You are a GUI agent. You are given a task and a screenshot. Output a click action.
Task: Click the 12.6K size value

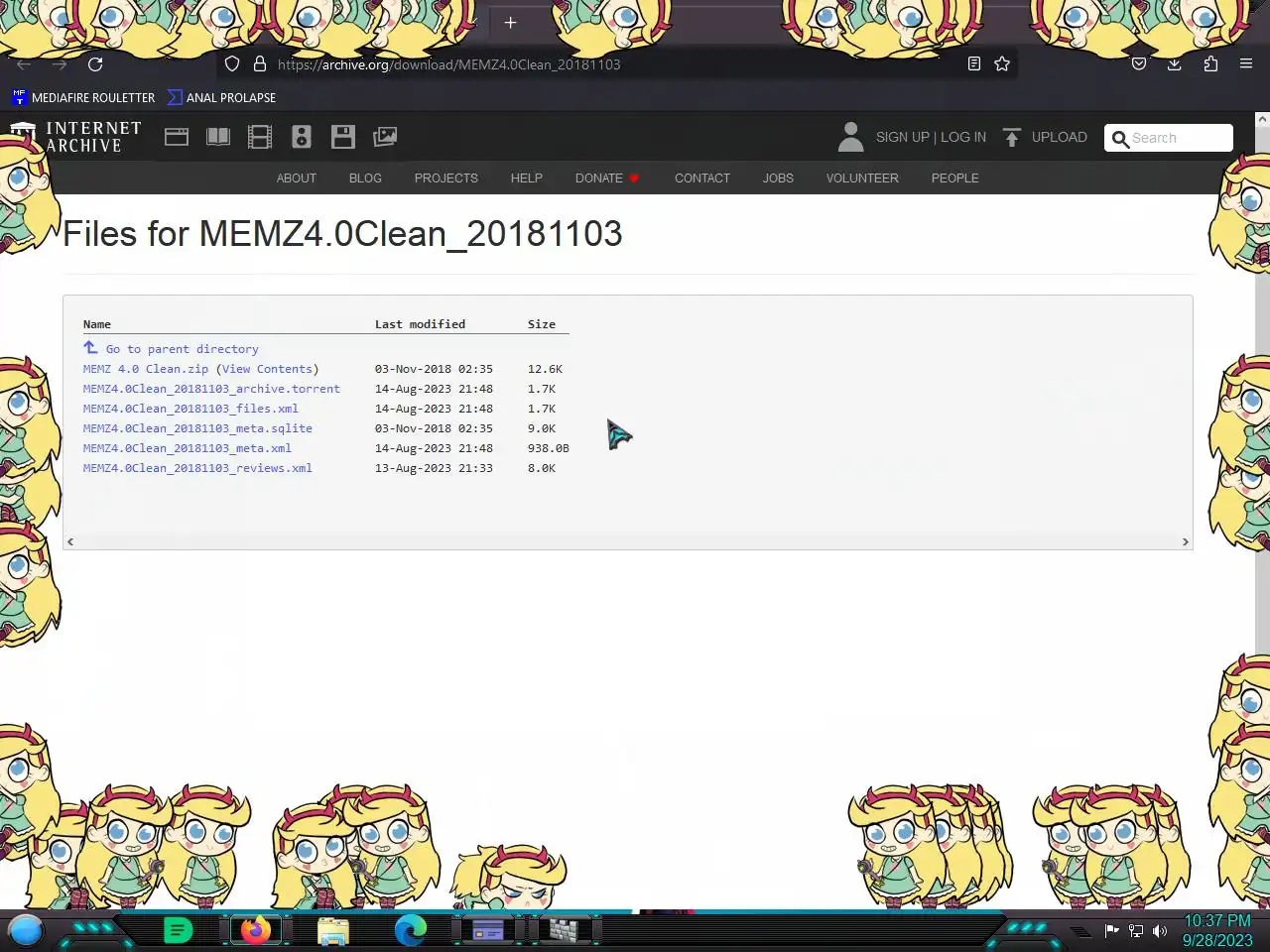pos(545,369)
